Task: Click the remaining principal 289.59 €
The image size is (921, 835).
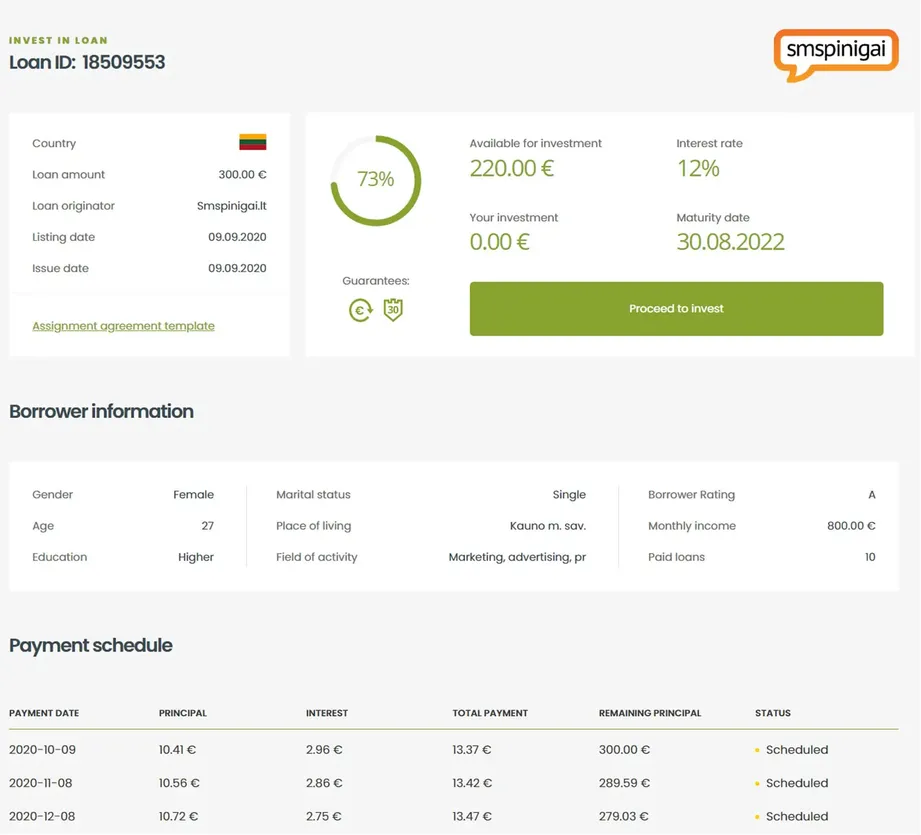Action: (624, 783)
